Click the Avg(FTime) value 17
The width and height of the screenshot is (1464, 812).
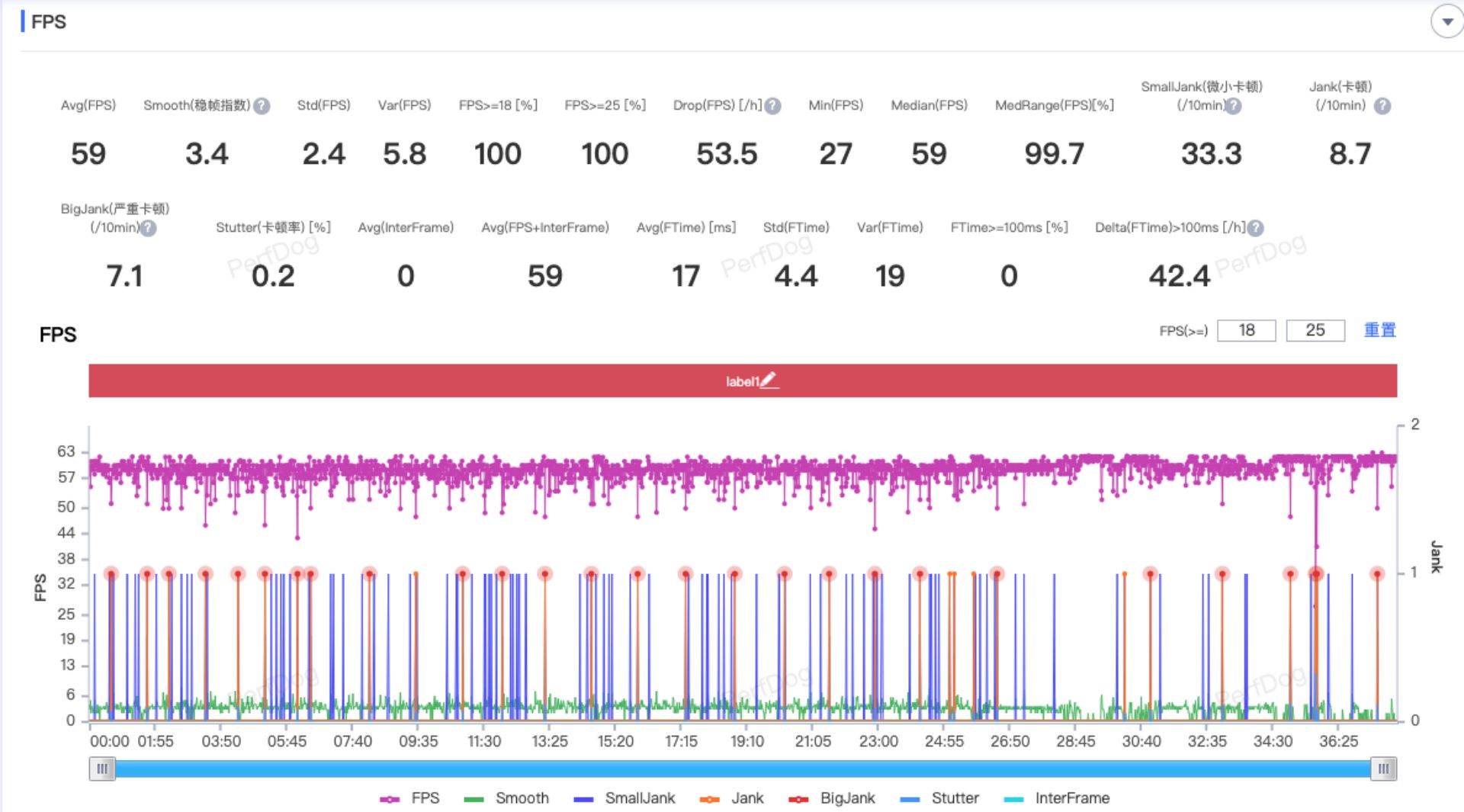pyautogui.click(x=685, y=276)
